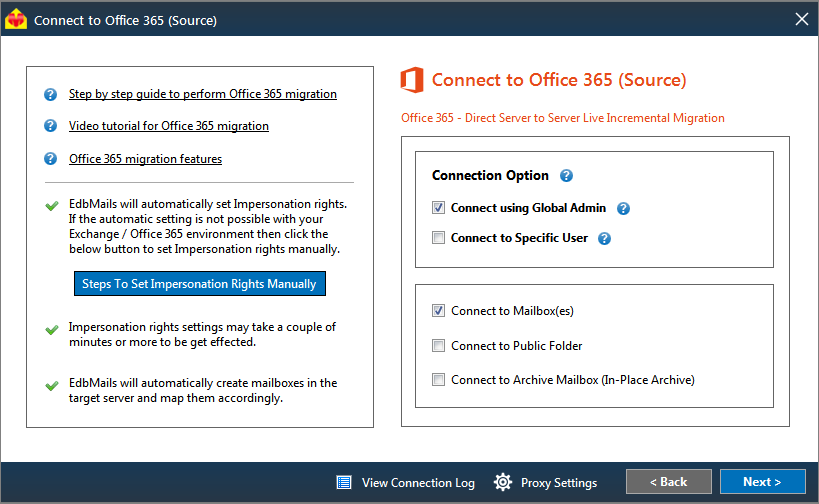Enable Connect to Specific User checkbox
This screenshot has height=504, width=819.
point(438,238)
